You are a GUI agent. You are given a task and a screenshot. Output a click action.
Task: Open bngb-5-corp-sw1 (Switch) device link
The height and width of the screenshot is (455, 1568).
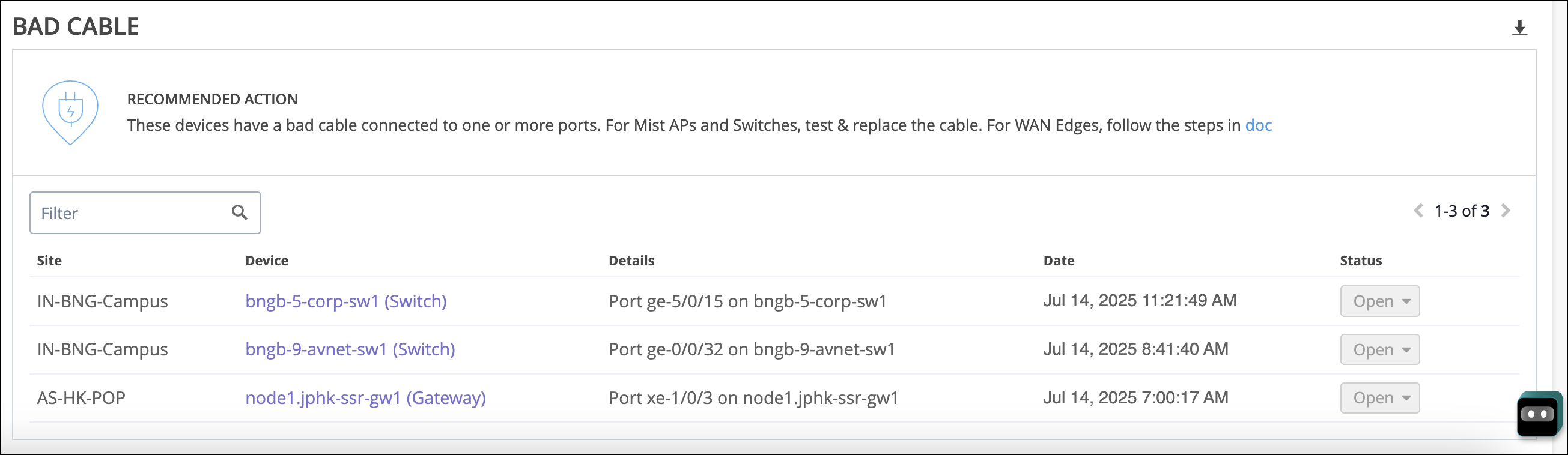pyautogui.click(x=345, y=301)
